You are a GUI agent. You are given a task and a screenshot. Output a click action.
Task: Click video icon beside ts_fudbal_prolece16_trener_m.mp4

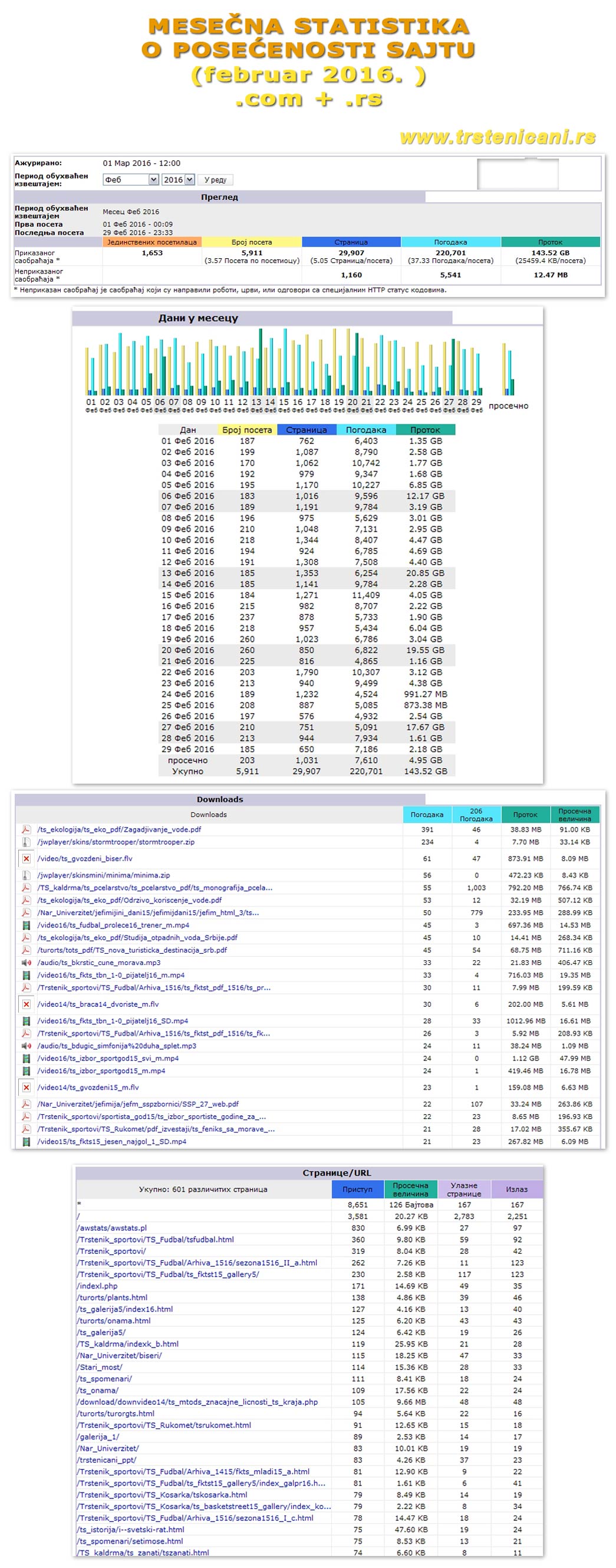point(26,925)
